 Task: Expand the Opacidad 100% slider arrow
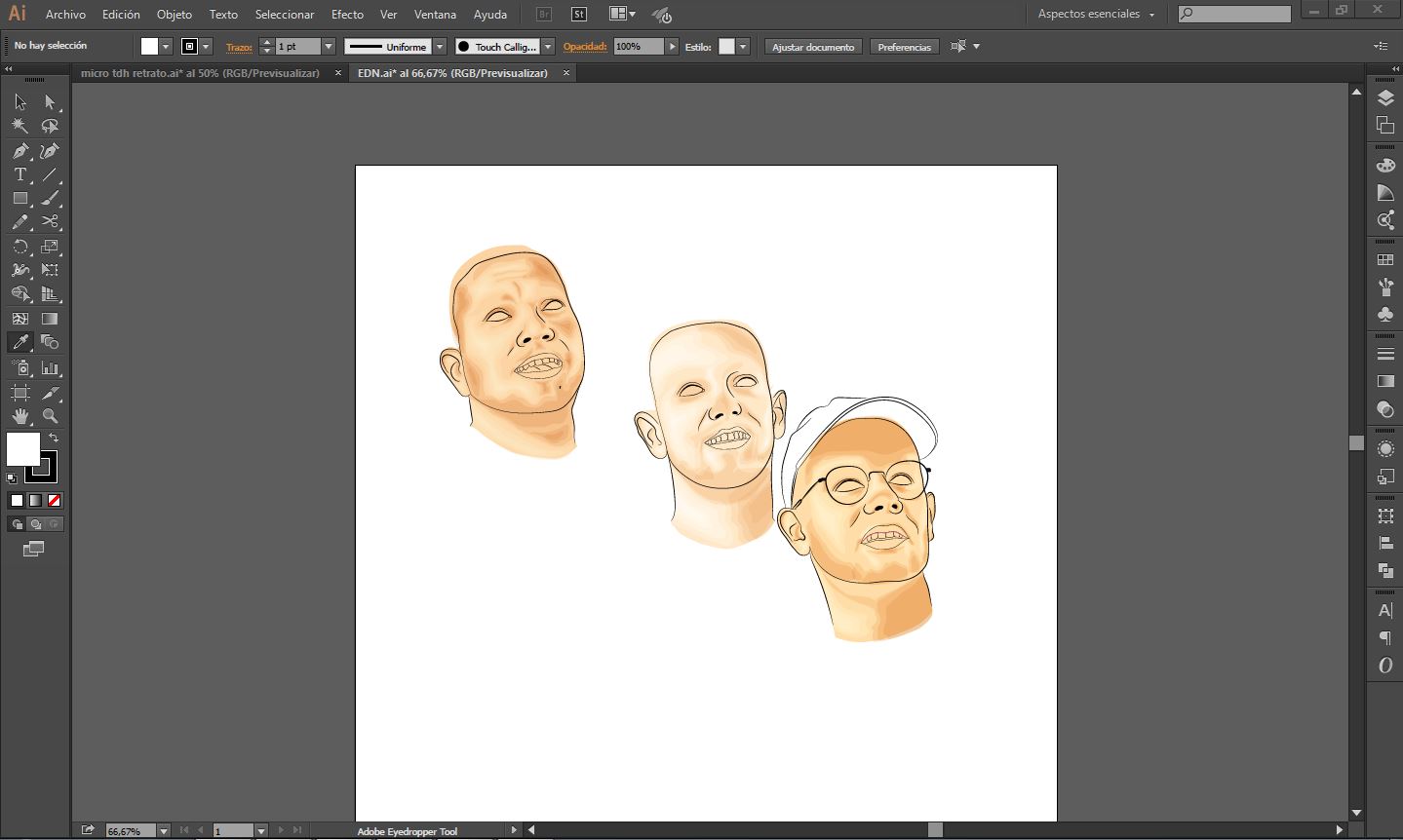pyautogui.click(x=672, y=47)
